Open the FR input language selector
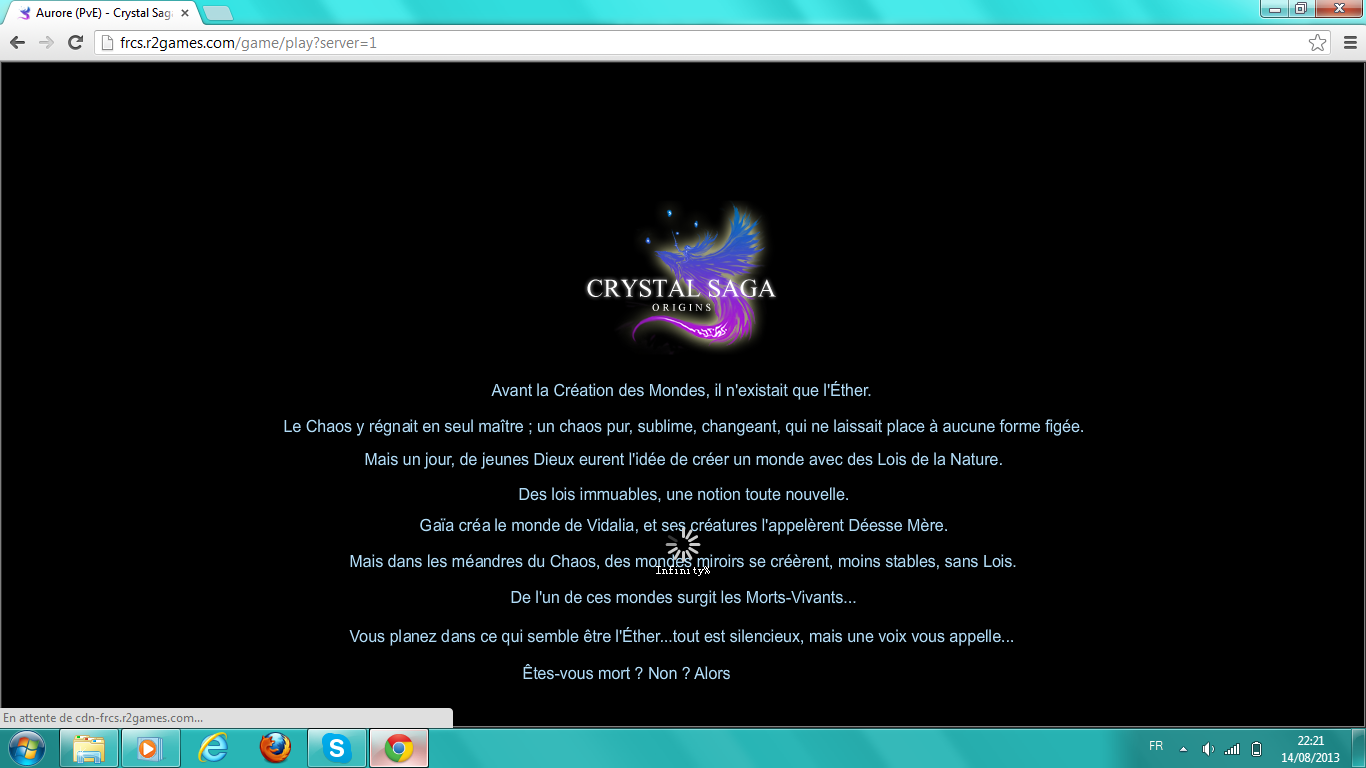The height and width of the screenshot is (768, 1366). coord(1156,747)
